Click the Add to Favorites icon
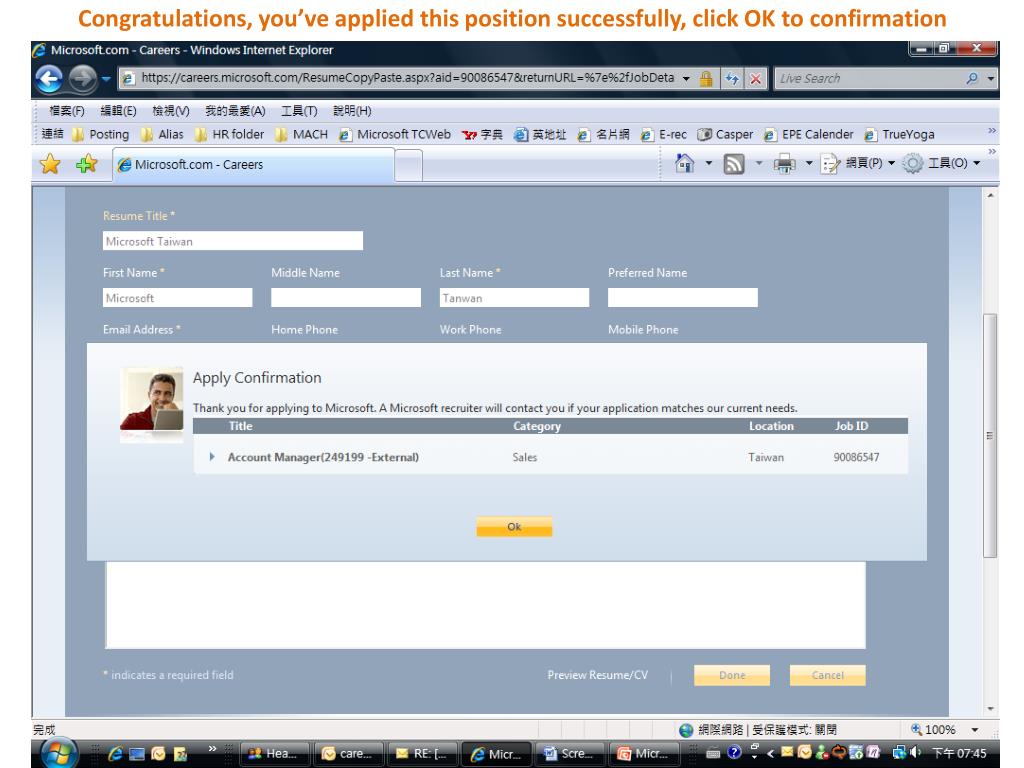This screenshot has height=768, width=1024. tap(86, 164)
